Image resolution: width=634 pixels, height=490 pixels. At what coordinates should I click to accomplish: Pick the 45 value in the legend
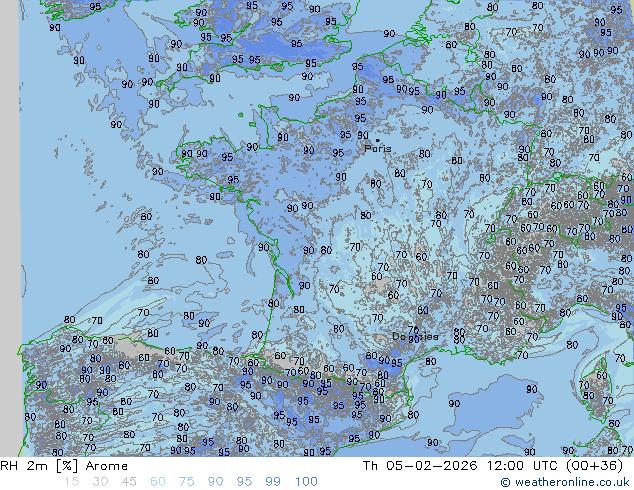[x=129, y=482]
